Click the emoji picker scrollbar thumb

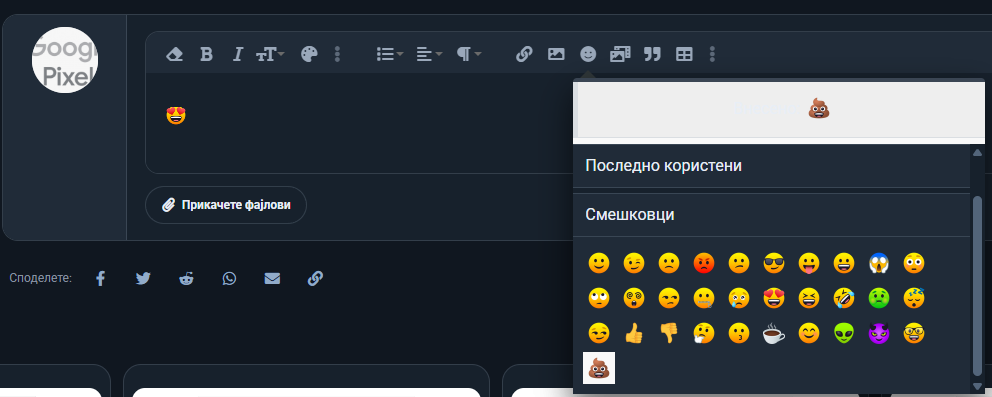coord(977,286)
